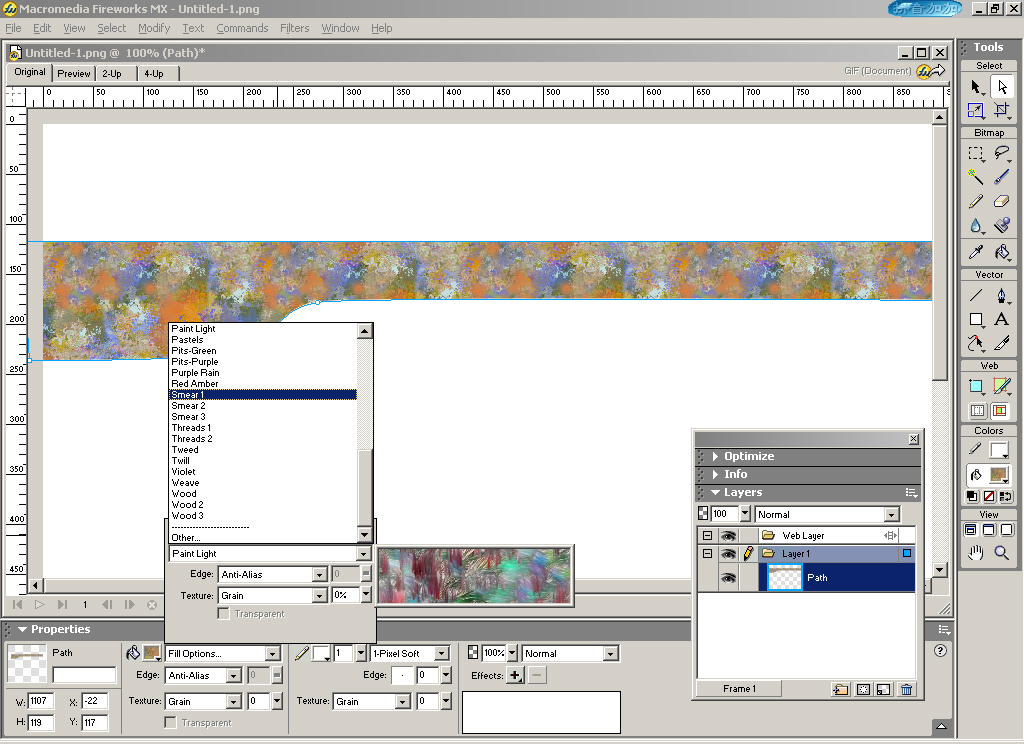Expand the Info panel
The height and width of the screenshot is (744, 1024).
point(715,474)
